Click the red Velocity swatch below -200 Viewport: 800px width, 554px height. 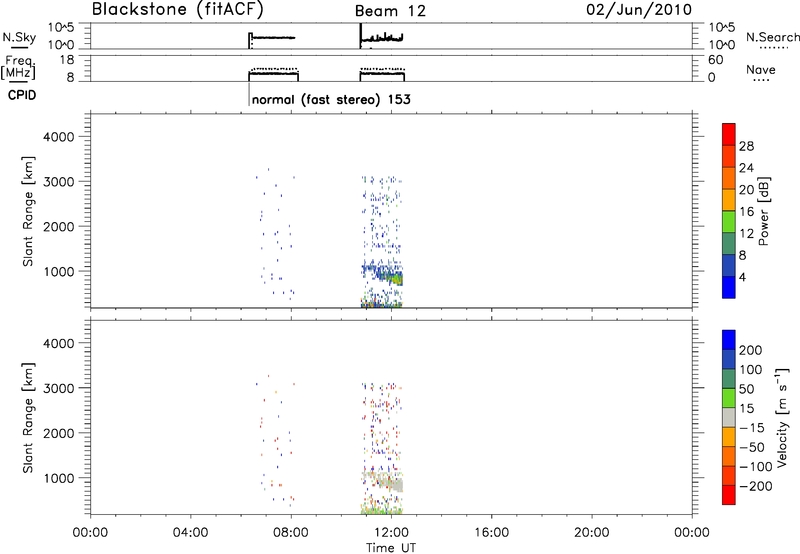coord(729,495)
